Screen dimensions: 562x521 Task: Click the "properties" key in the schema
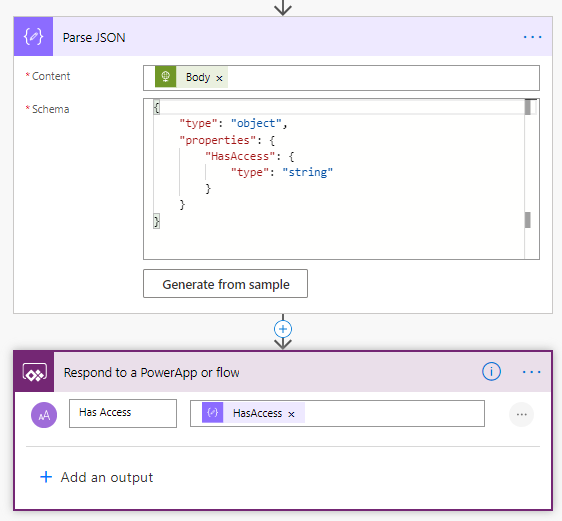218,140
